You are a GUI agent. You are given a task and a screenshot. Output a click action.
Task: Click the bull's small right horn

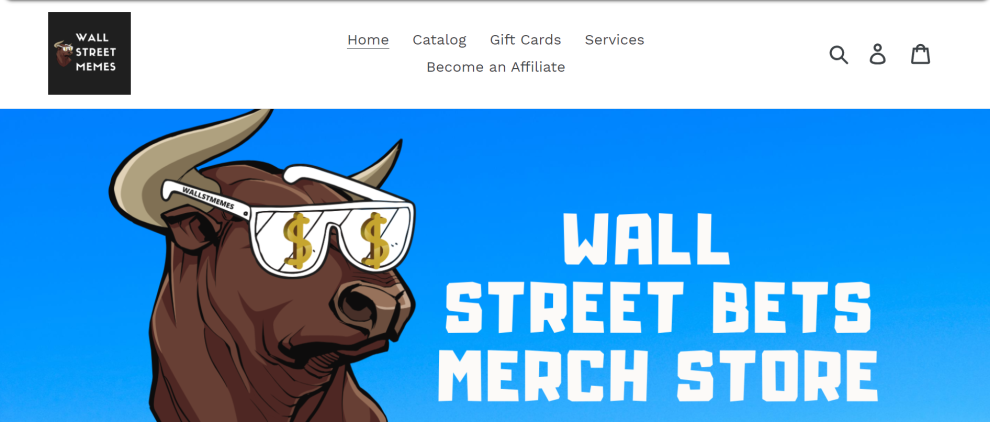[379, 166]
